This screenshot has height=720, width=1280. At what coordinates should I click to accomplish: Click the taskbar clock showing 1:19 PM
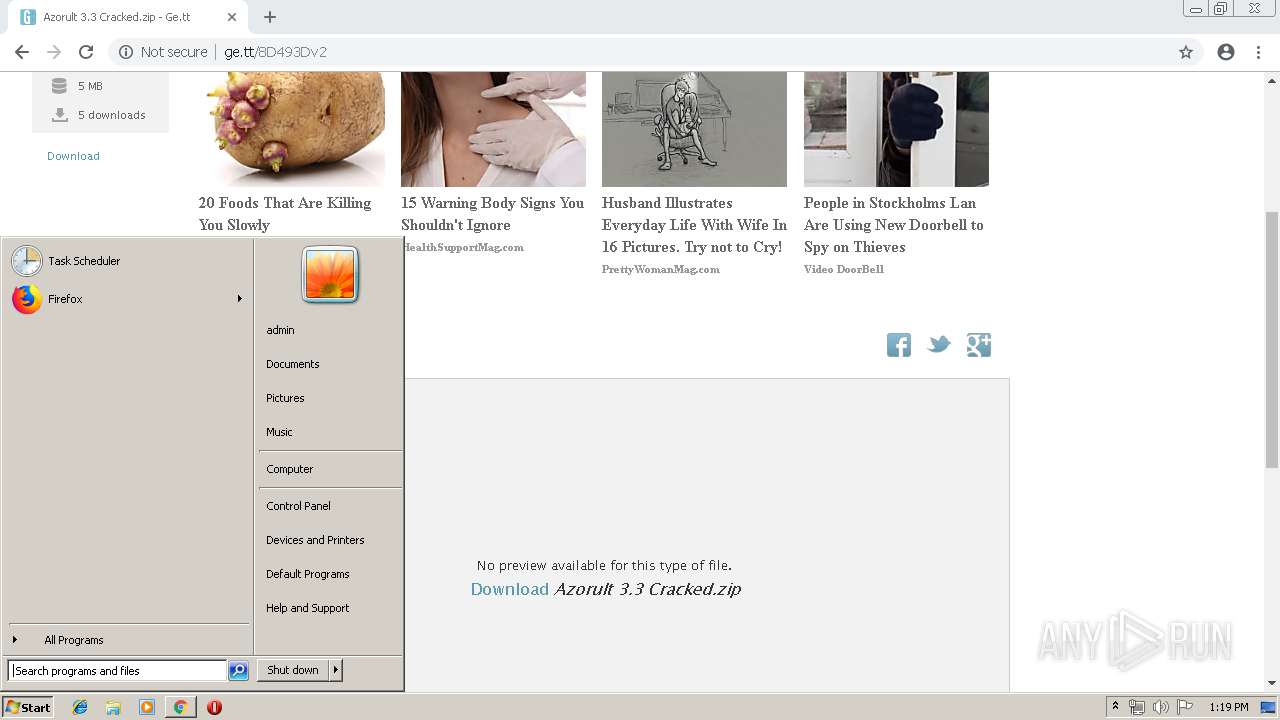(1228, 707)
